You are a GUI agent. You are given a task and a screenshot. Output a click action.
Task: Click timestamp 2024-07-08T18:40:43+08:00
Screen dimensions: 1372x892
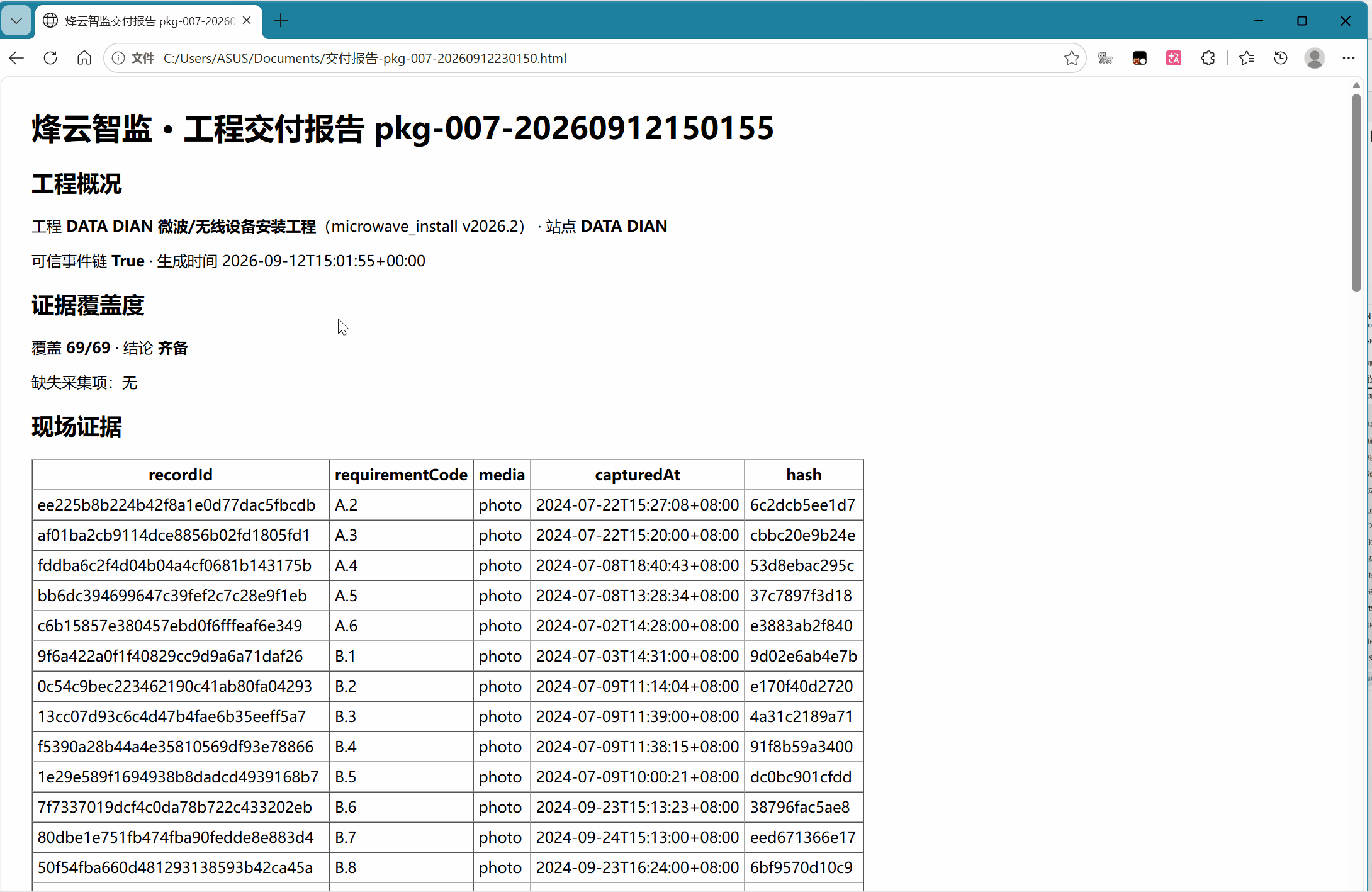pyautogui.click(x=638, y=565)
